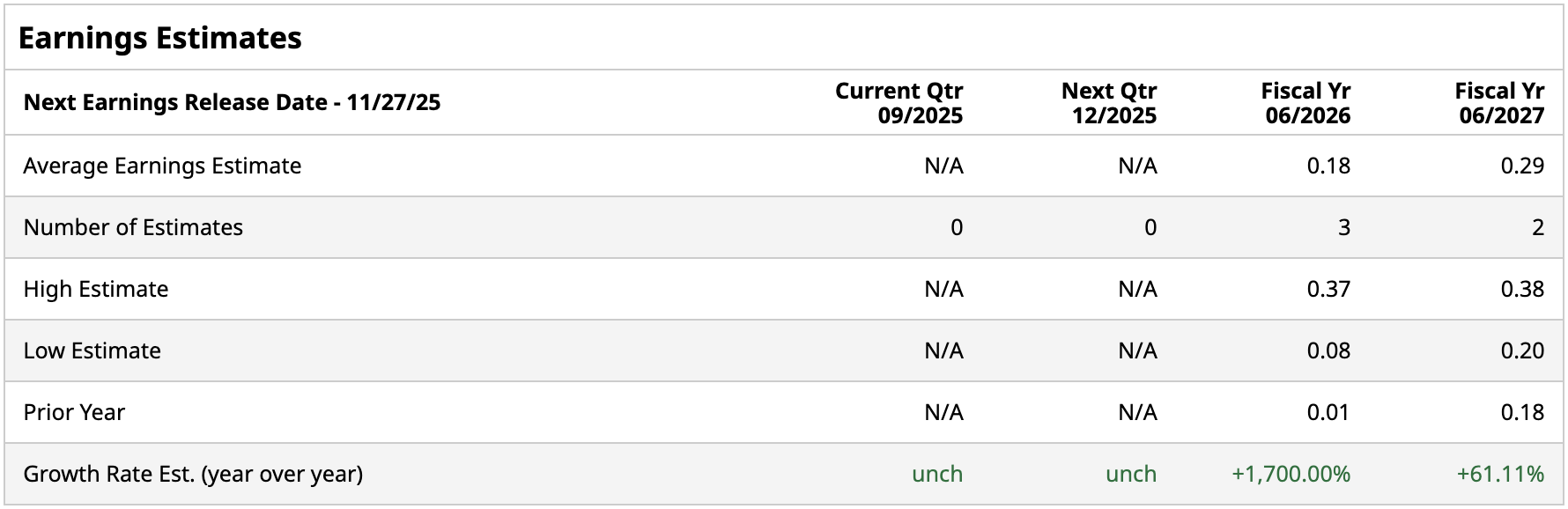Click the Next Earnings Release Date text
The height and width of the screenshot is (509, 1568).
232,102
